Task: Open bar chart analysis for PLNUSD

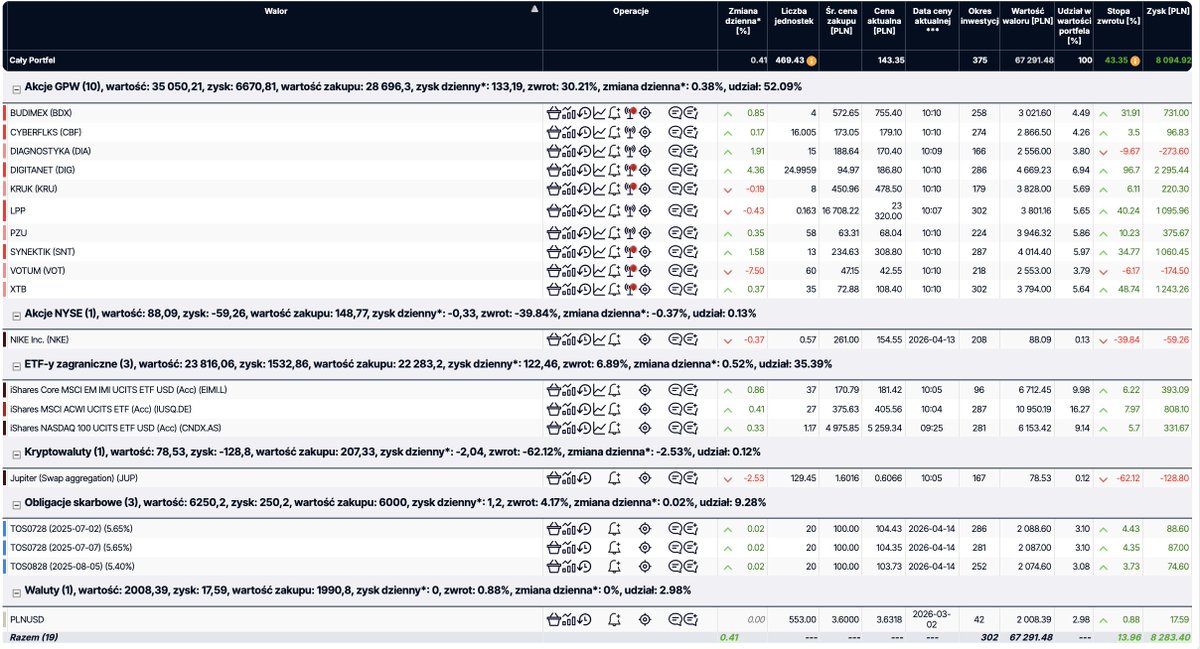Action: [569, 619]
